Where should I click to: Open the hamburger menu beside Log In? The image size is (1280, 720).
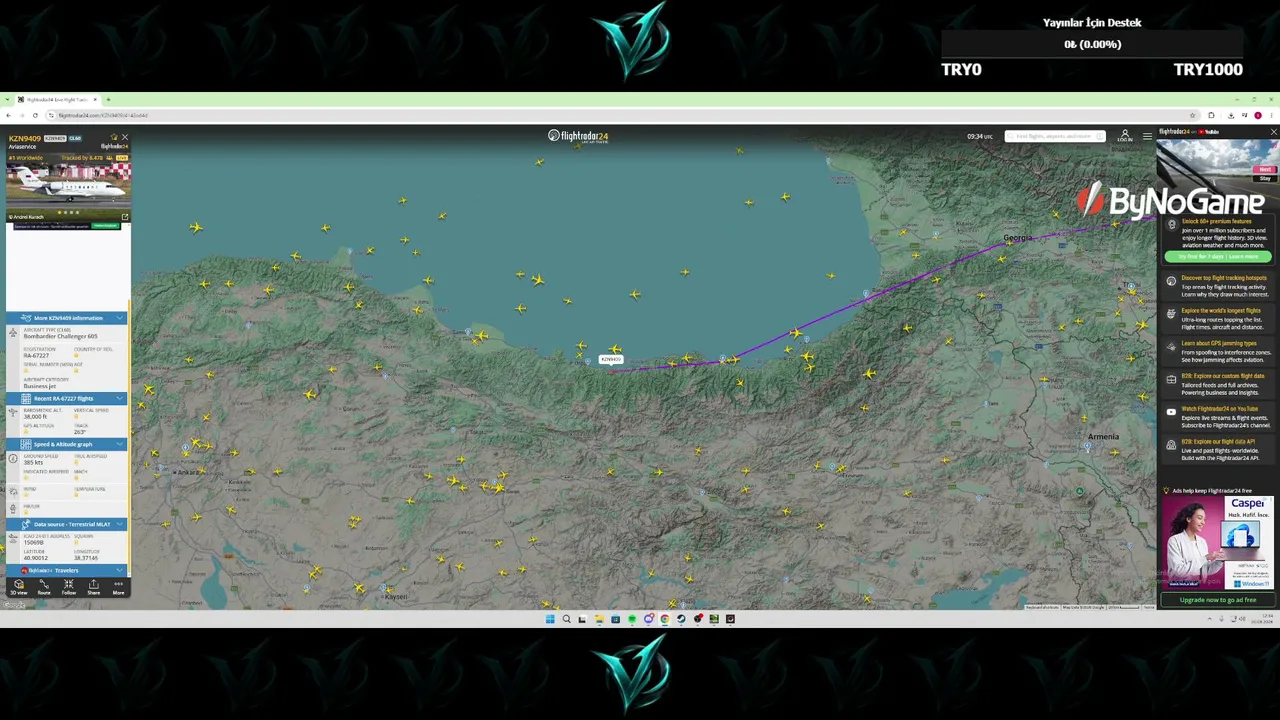[1147, 136]
